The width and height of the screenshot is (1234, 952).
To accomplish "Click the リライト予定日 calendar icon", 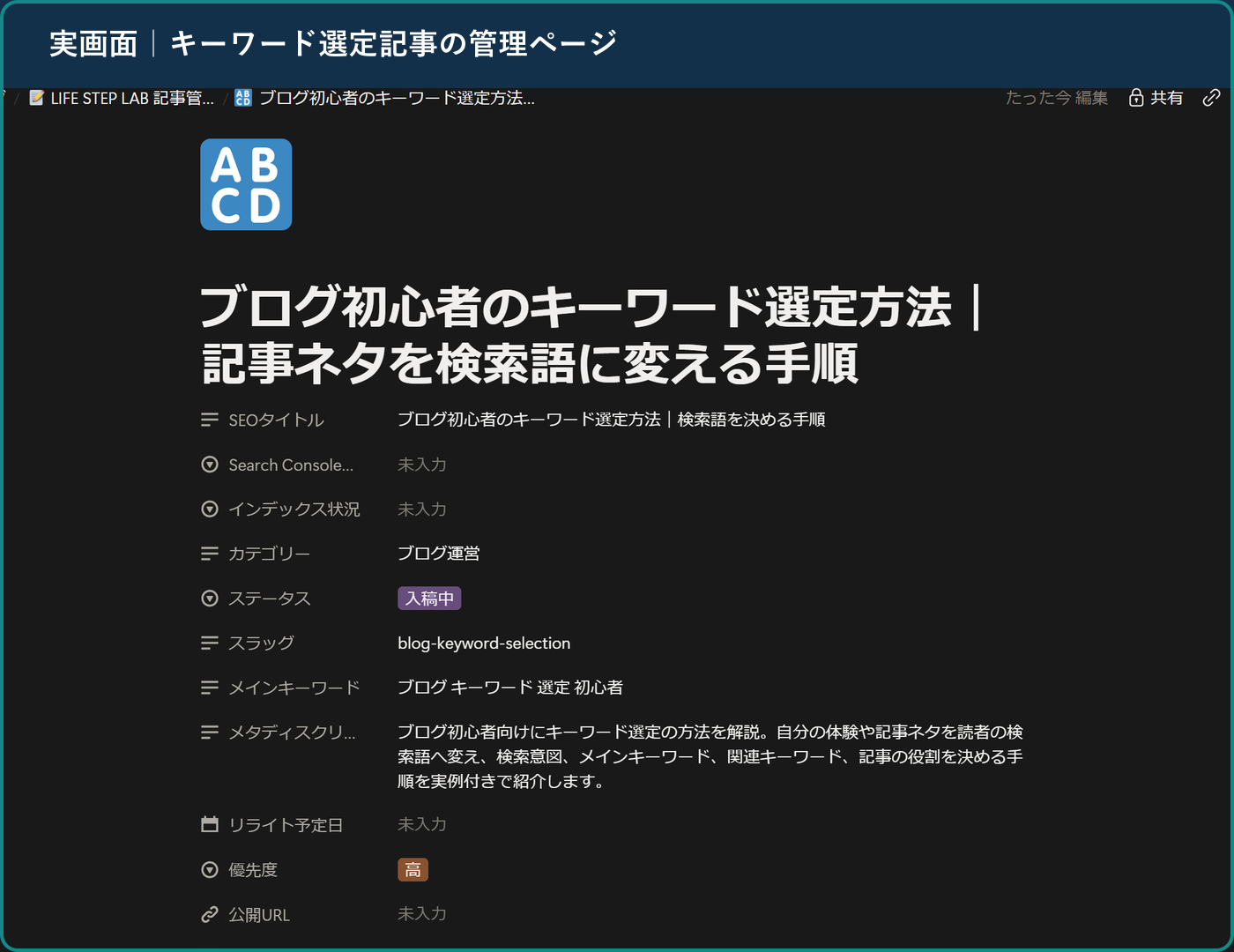I will coord(210,825).
